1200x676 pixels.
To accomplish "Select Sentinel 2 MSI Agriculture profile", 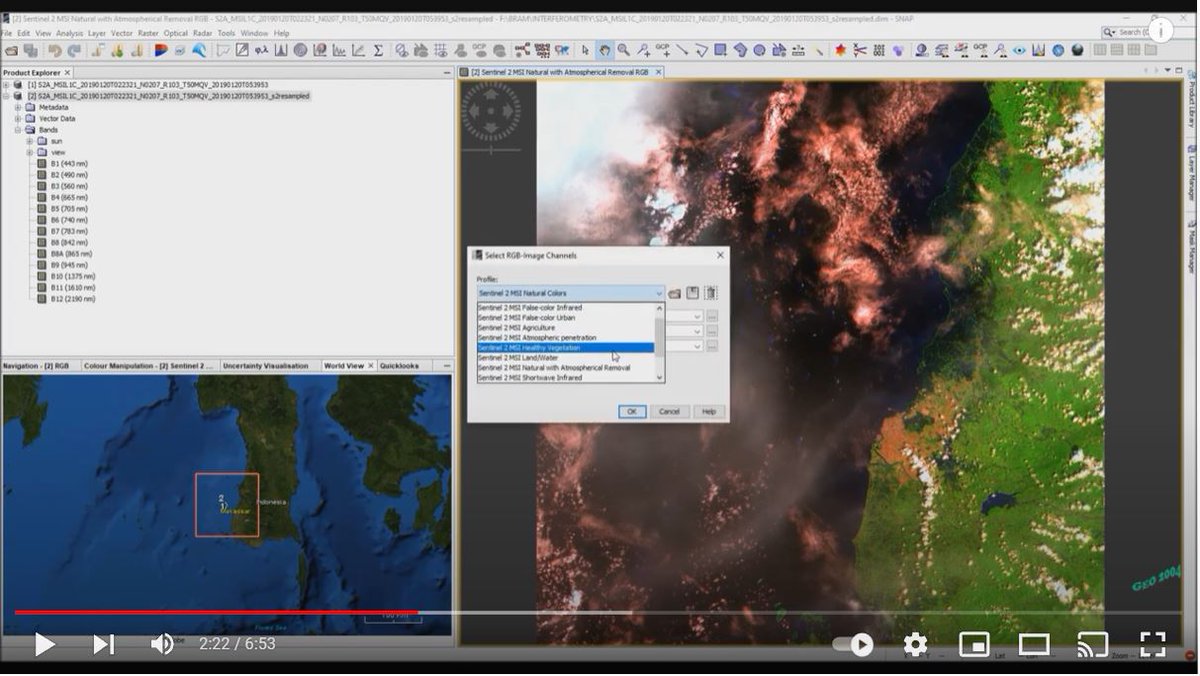I will pos(566,328).
